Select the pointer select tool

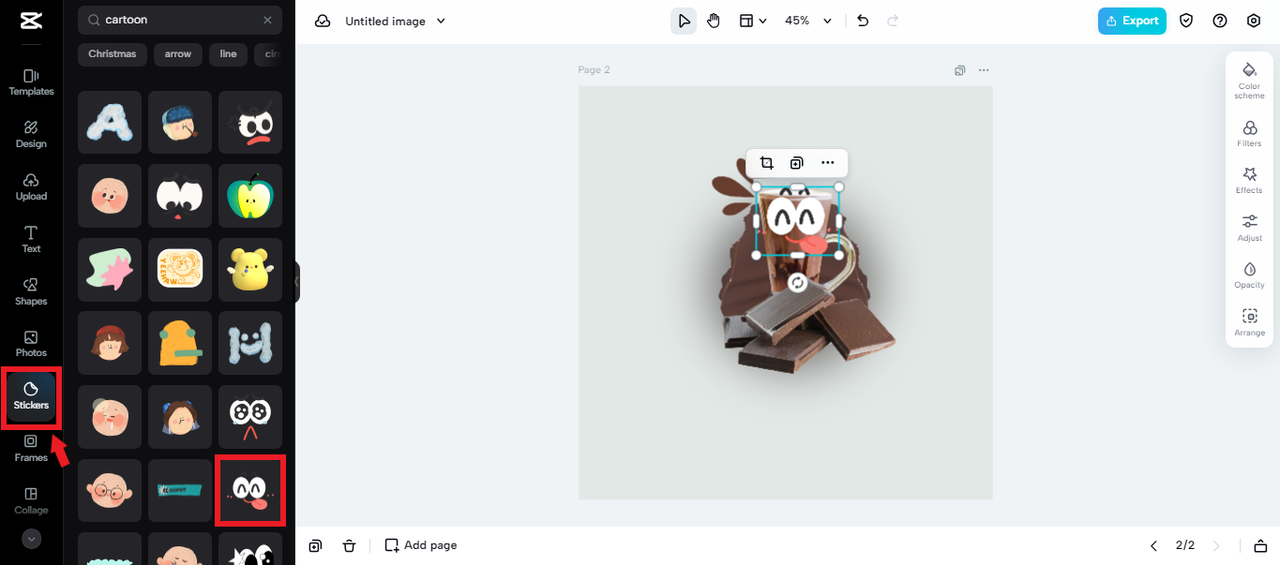[684, 21]
